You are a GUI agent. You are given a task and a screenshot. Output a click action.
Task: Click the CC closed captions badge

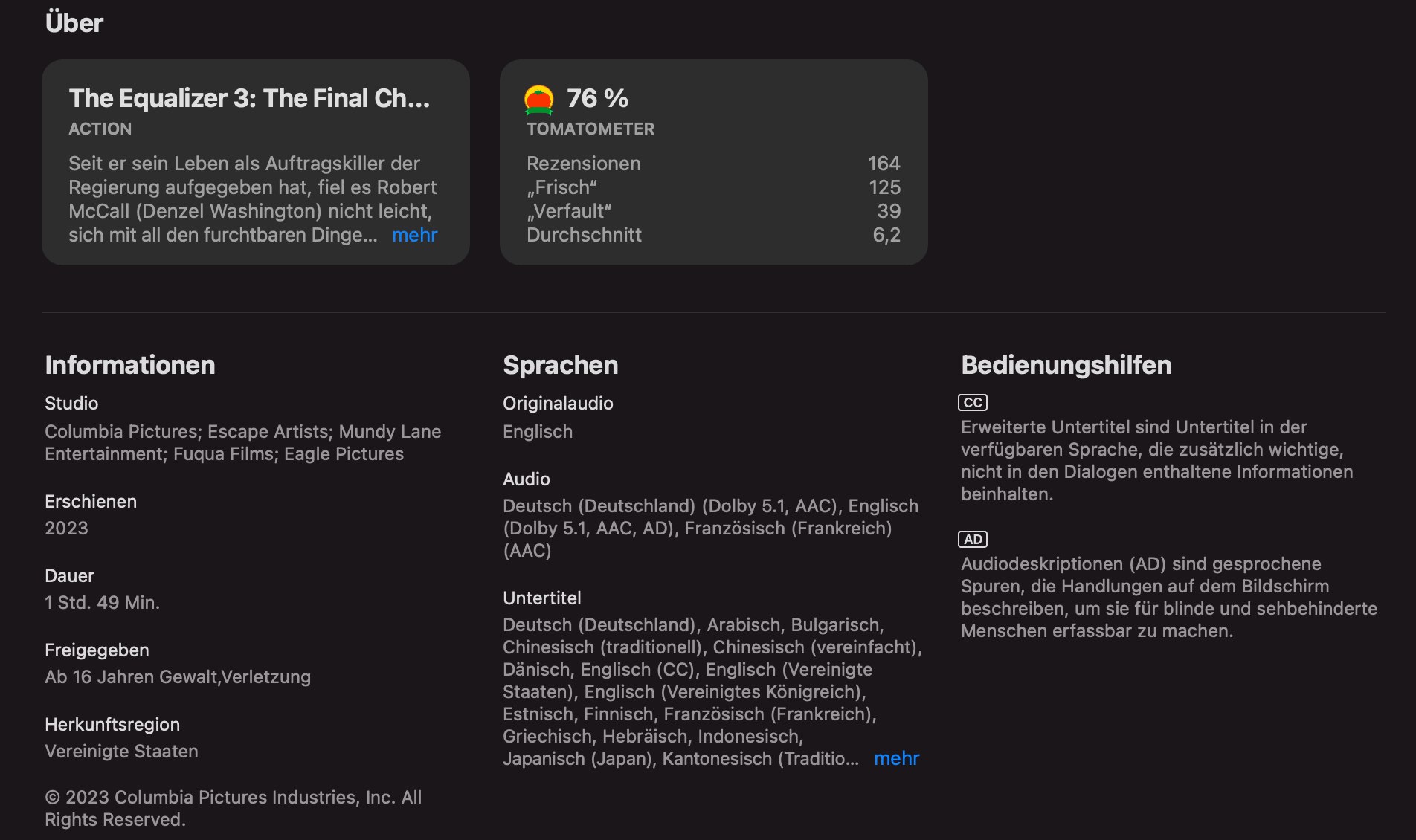(x=973, y=403)
